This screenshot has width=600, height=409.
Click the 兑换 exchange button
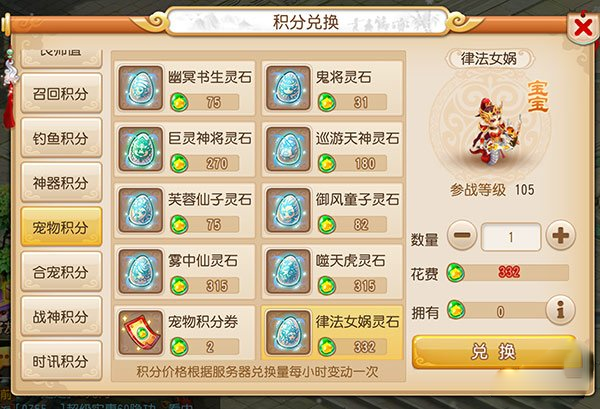[494, 352]
